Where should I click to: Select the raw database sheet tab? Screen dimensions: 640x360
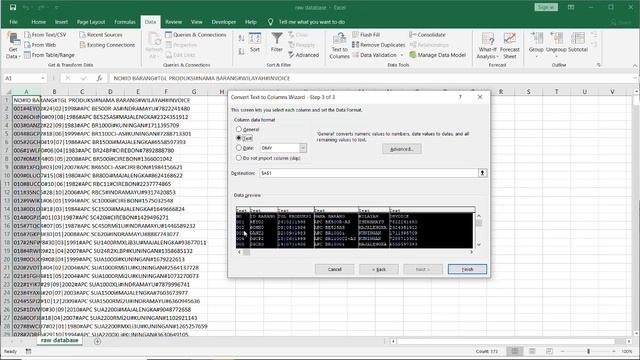point(59,340)
